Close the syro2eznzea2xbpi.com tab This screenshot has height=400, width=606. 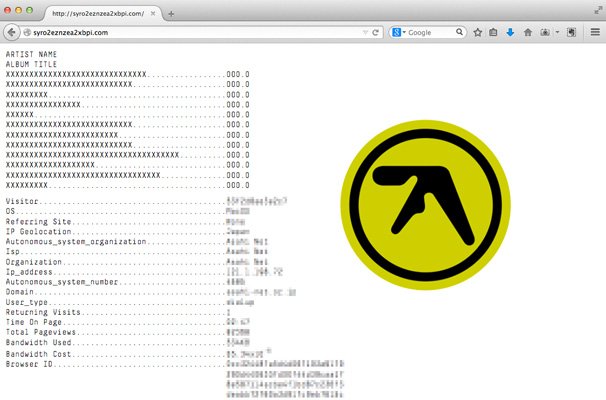click(152, 13)
